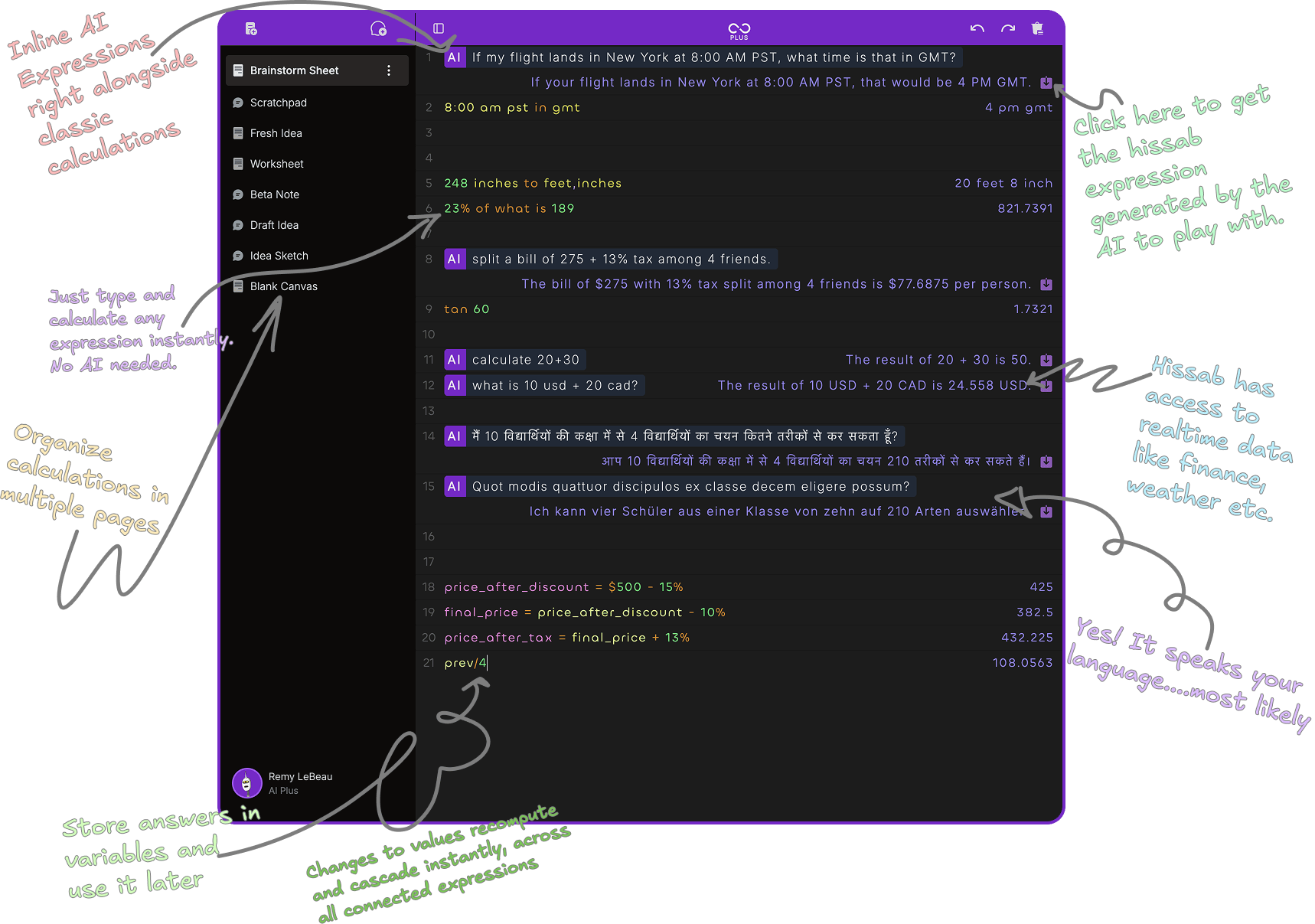
Task: Click the 23% of what is 189 line
Action: pyautogui.click(x=509, y=209)
